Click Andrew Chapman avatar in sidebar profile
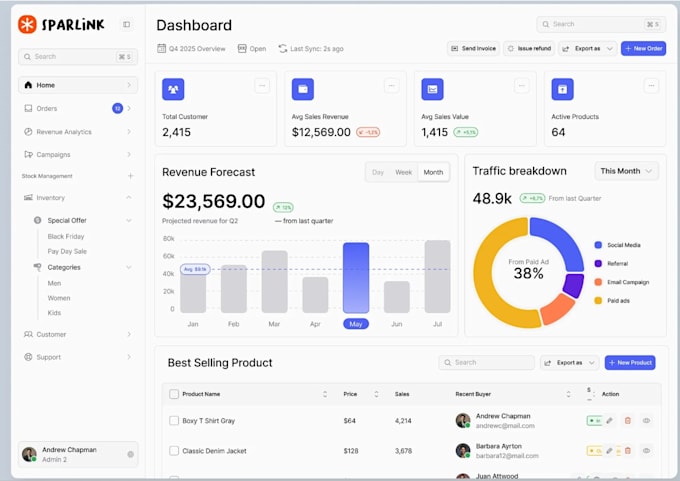Screen dimensions: 680x481 [x=29, y=454]
